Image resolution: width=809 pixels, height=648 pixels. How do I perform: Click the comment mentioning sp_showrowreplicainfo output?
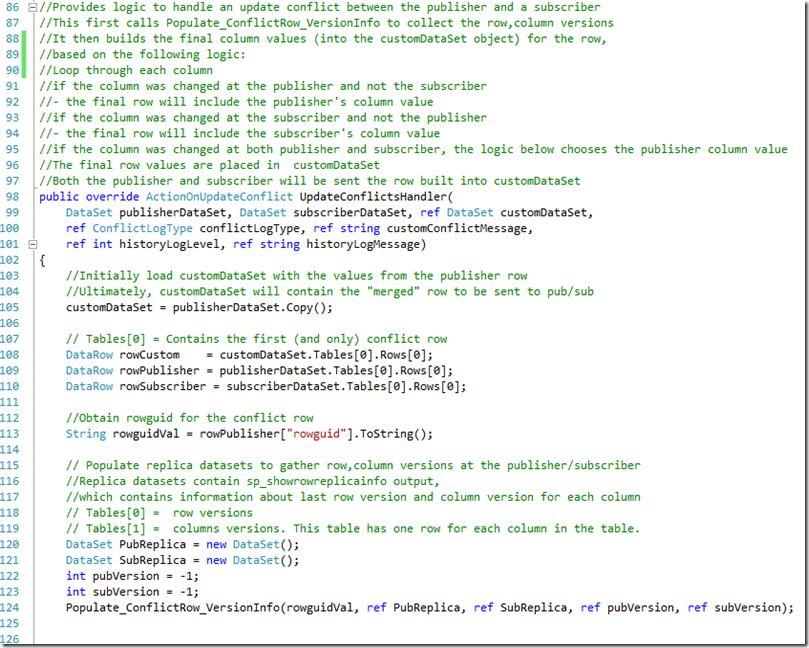pos(252,481)
